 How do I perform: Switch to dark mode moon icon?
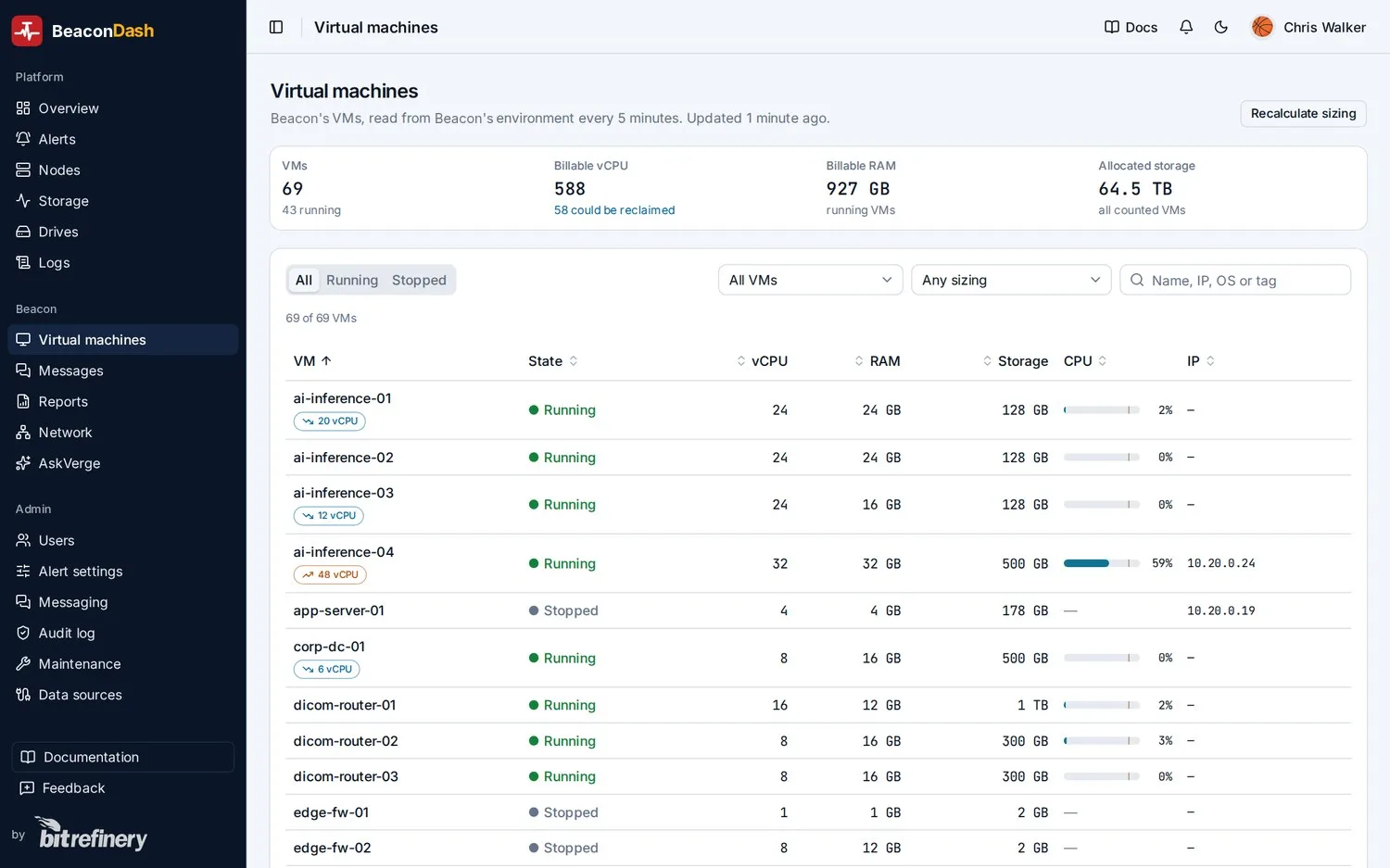point(1221,27)
